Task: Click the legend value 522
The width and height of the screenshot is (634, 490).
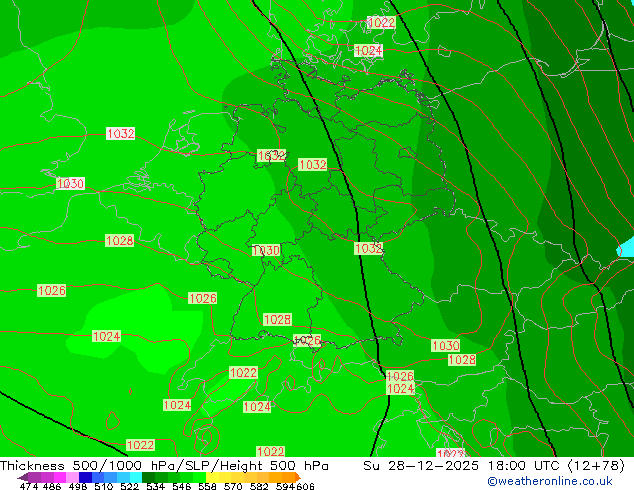Action: click(129, 486)
